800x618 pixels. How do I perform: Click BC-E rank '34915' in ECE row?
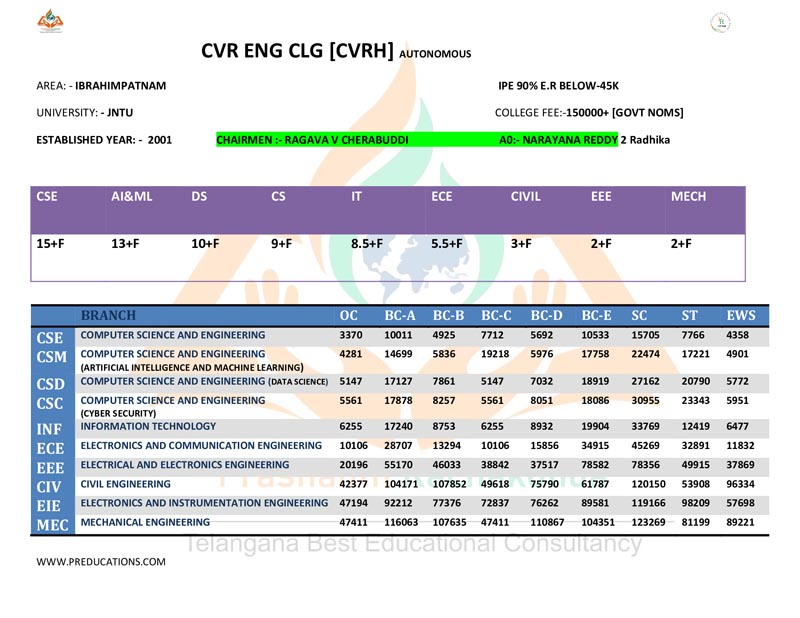[x=595, y=446]
